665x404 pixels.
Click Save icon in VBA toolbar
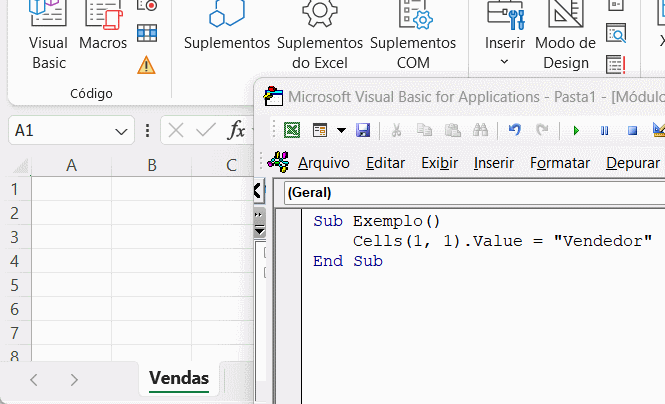[x=363, y=130]
